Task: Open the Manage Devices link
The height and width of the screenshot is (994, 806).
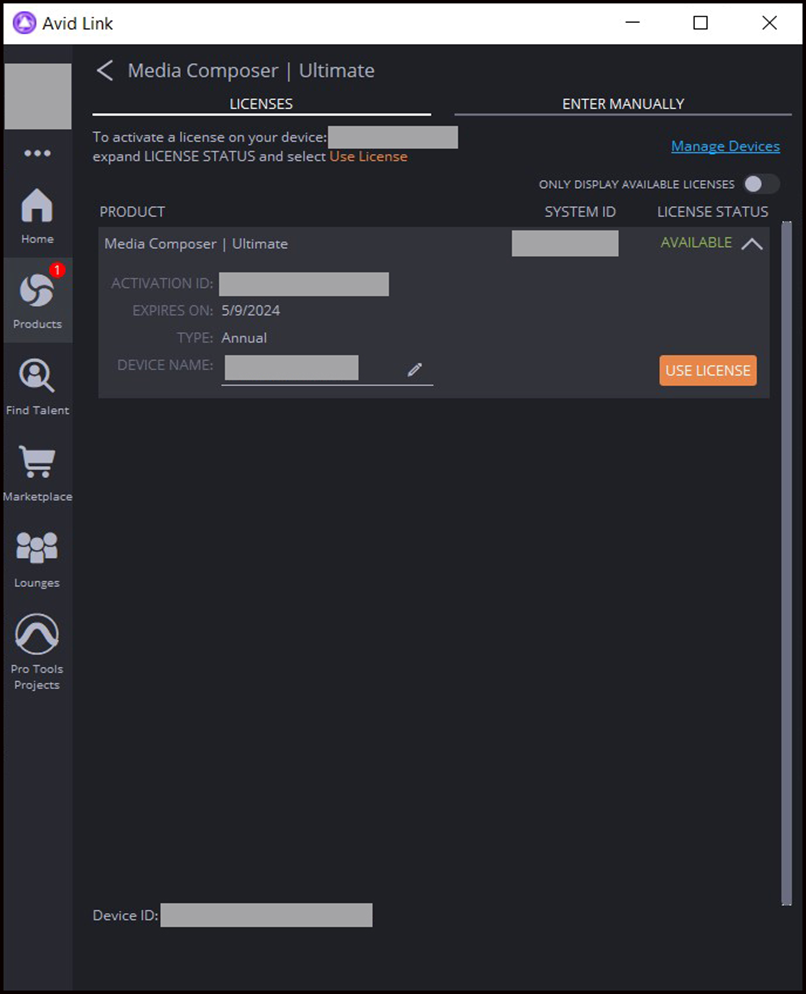Action: (x=725, y=146)
